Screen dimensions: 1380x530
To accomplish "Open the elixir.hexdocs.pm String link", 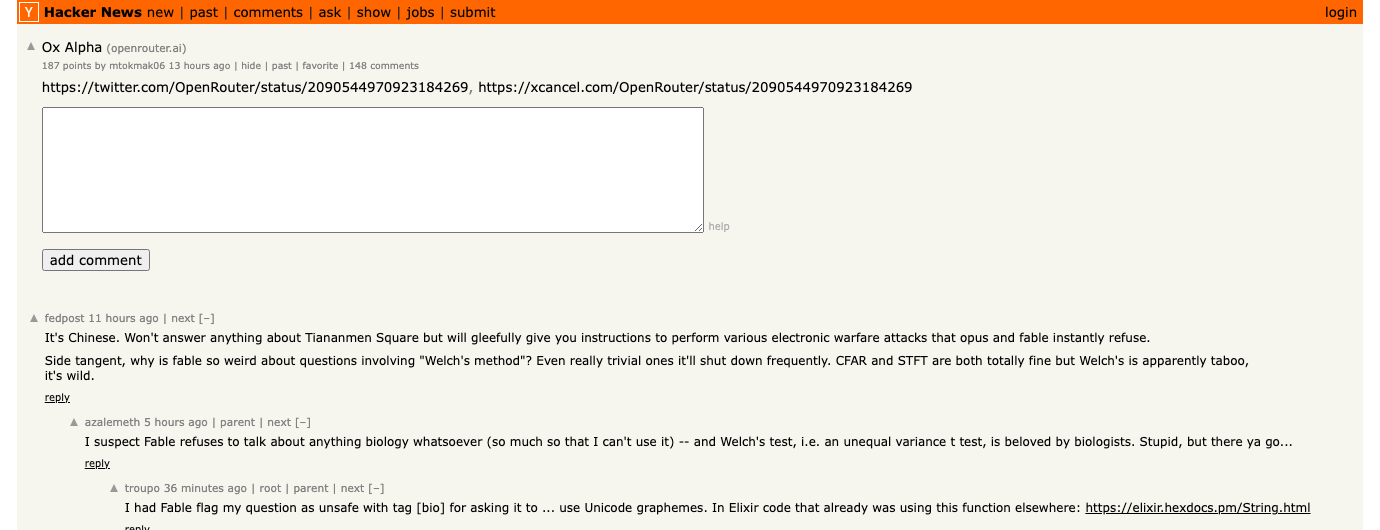I will [1197, 507].
